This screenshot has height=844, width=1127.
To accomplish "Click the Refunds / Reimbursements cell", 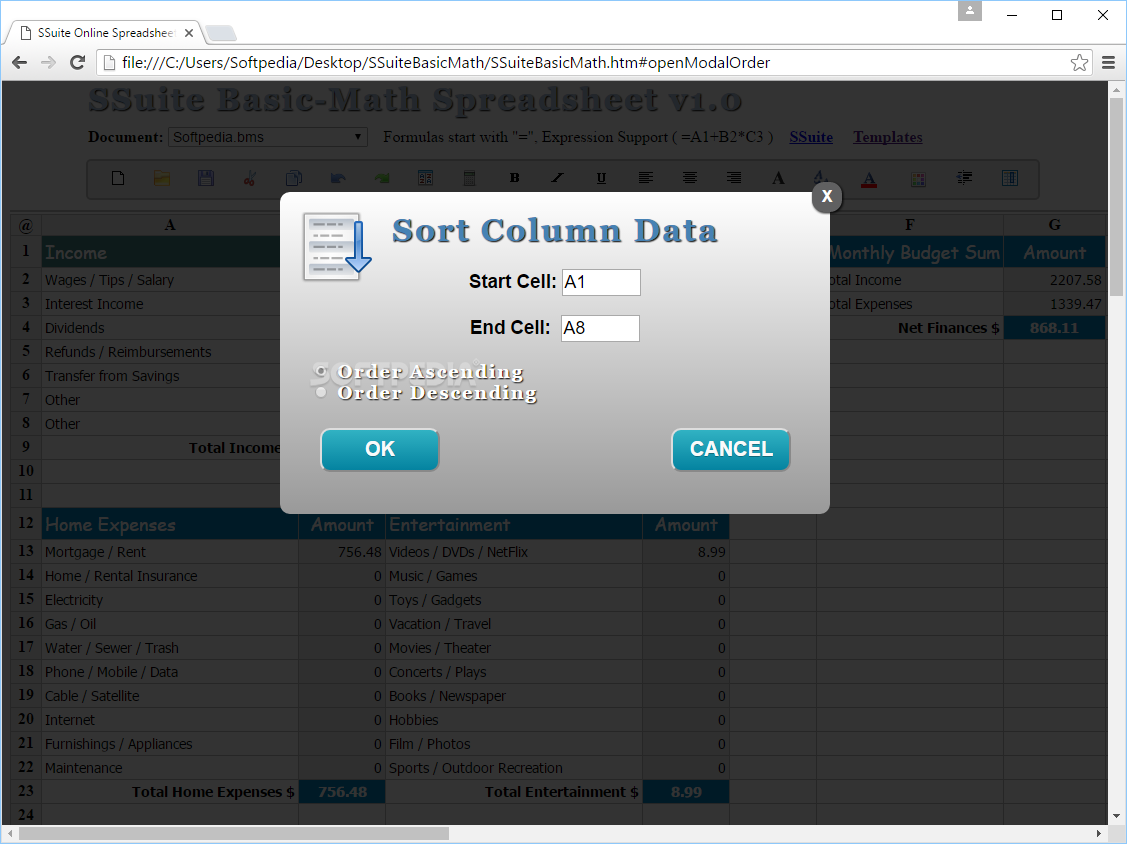I will (x=161, y=352).
